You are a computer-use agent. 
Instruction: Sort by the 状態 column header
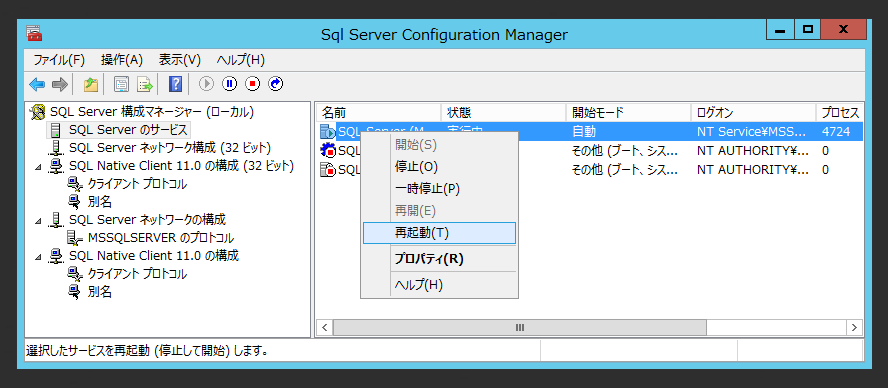503,112
